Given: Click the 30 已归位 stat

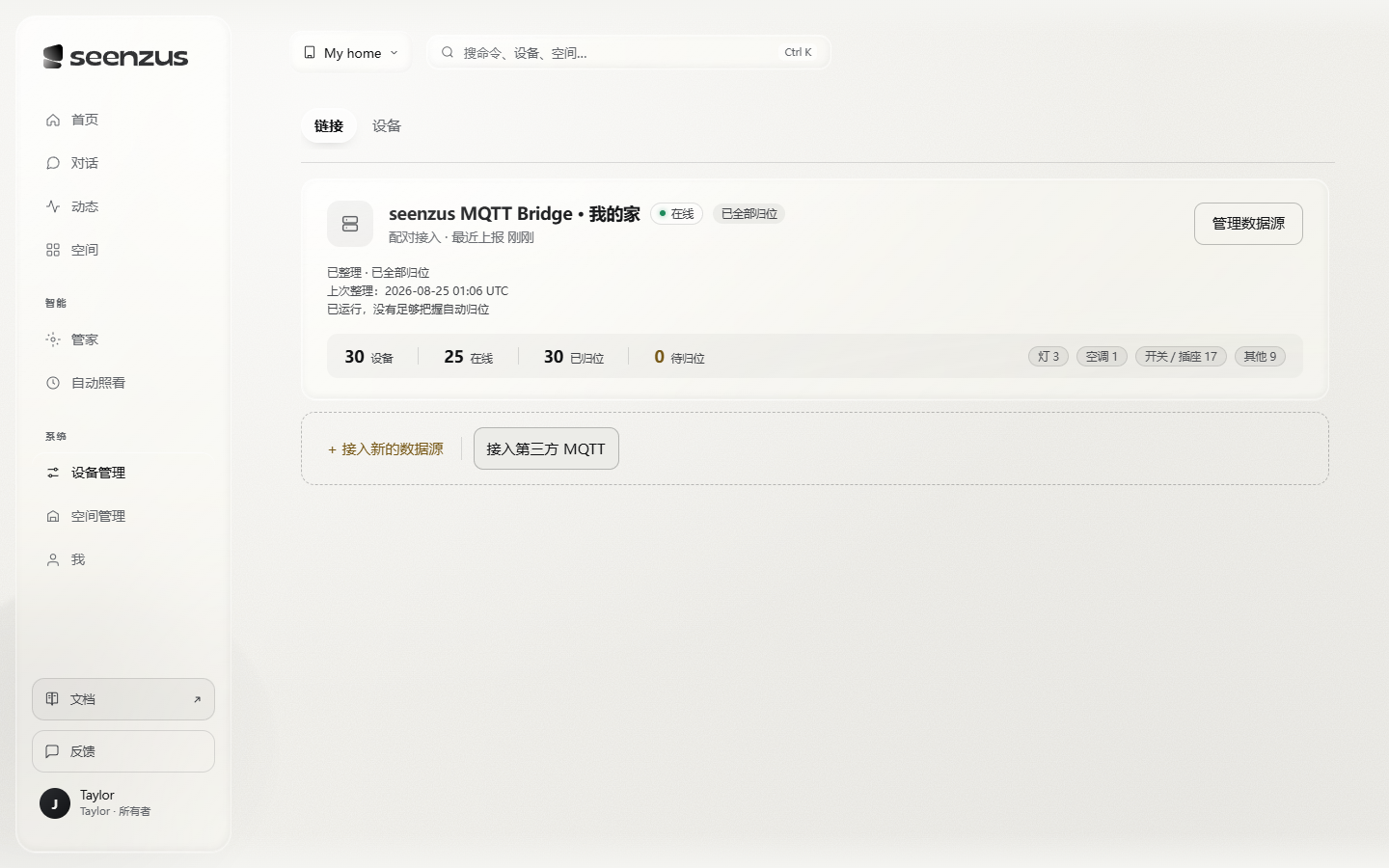Looking at the screenshot, I should click(x=574, y=357).
